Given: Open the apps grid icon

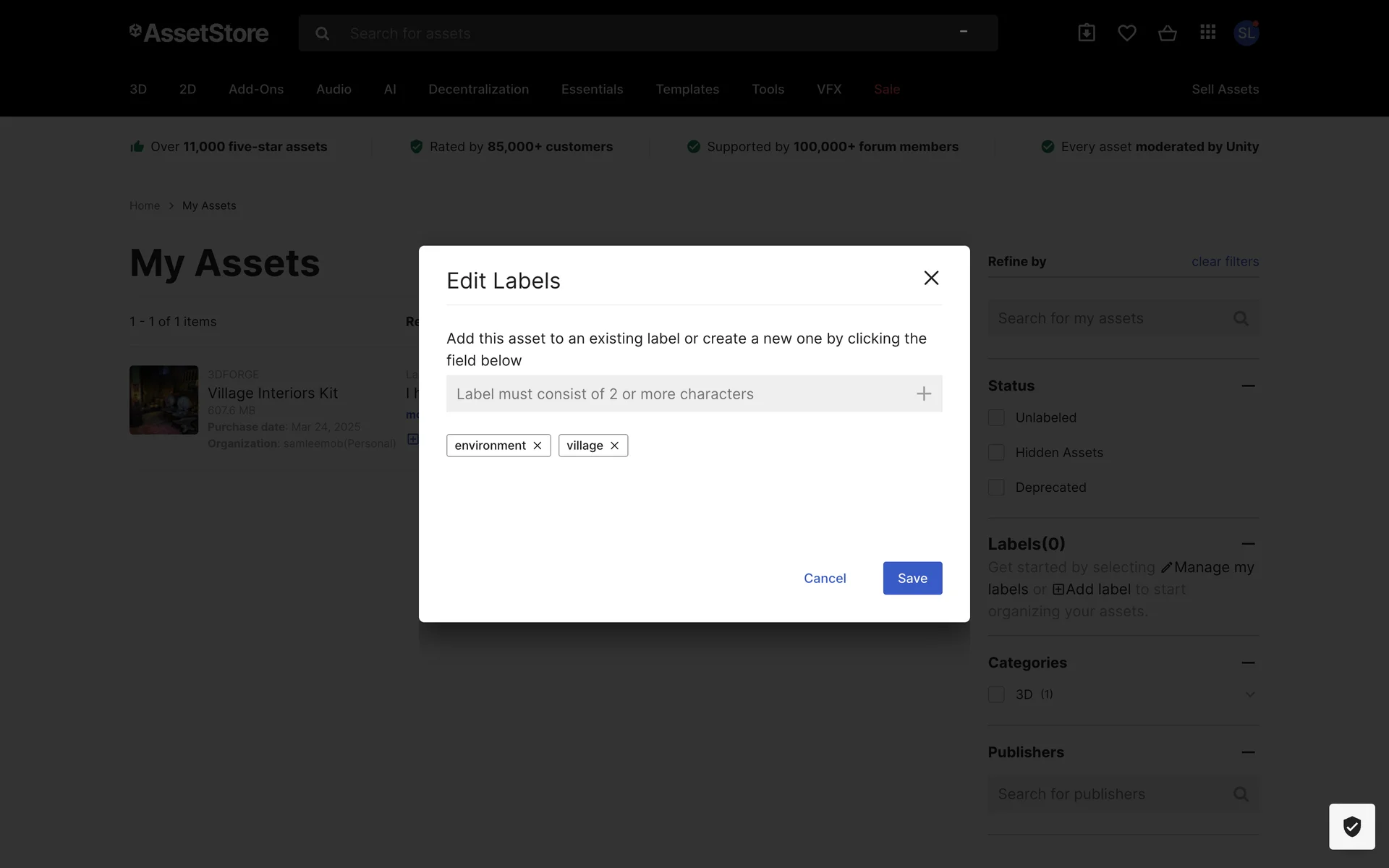Looking at the screenshot, I should (x=1207, y=33).
